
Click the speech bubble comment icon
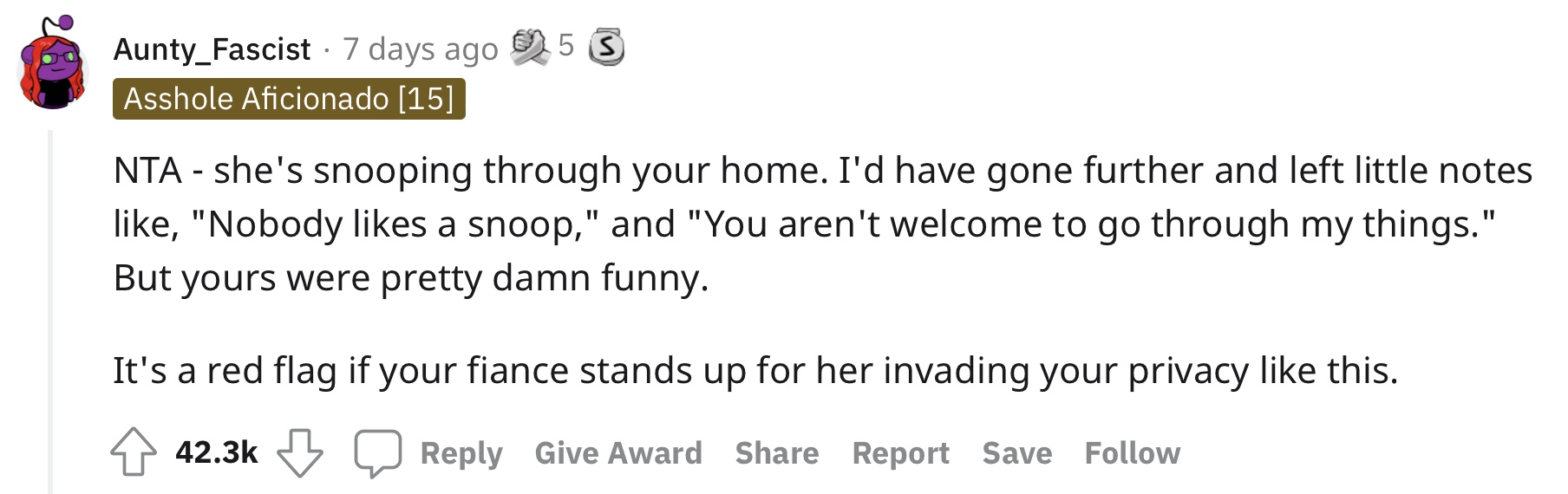(x=377, y=452)
